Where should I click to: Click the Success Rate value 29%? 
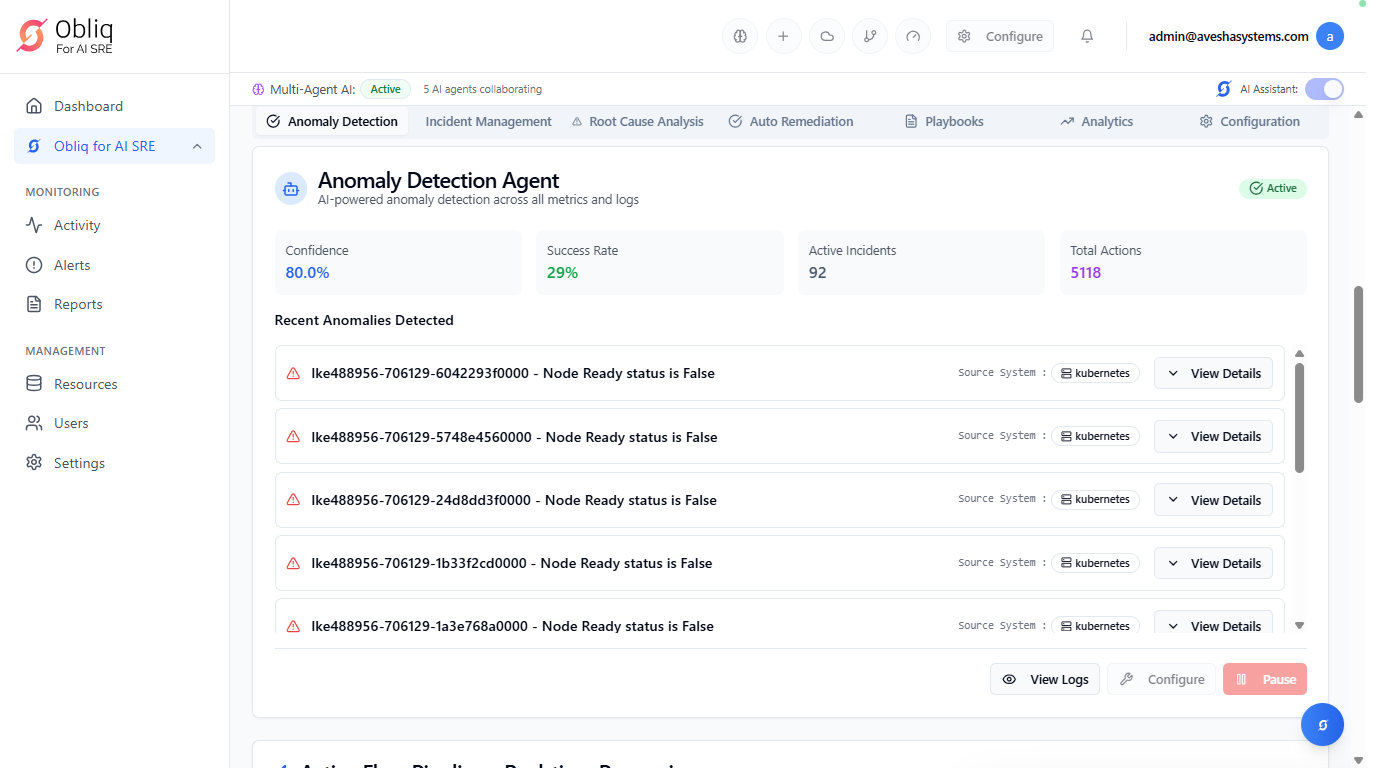(562, 272)
